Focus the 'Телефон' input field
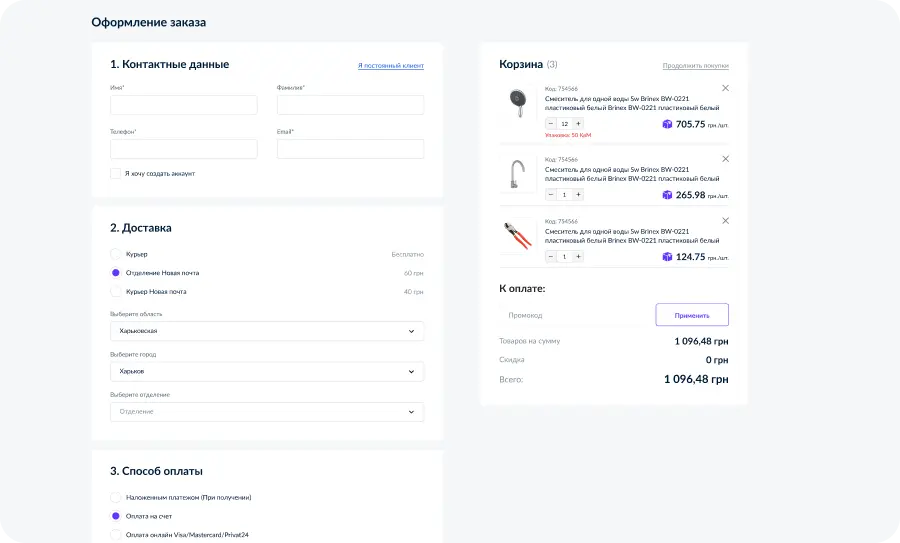 point(184,149)
